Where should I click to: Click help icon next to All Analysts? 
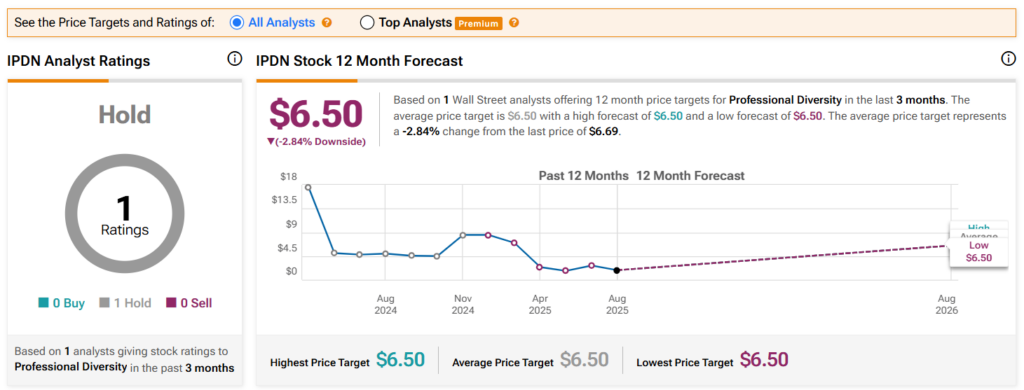coord(327,22)
